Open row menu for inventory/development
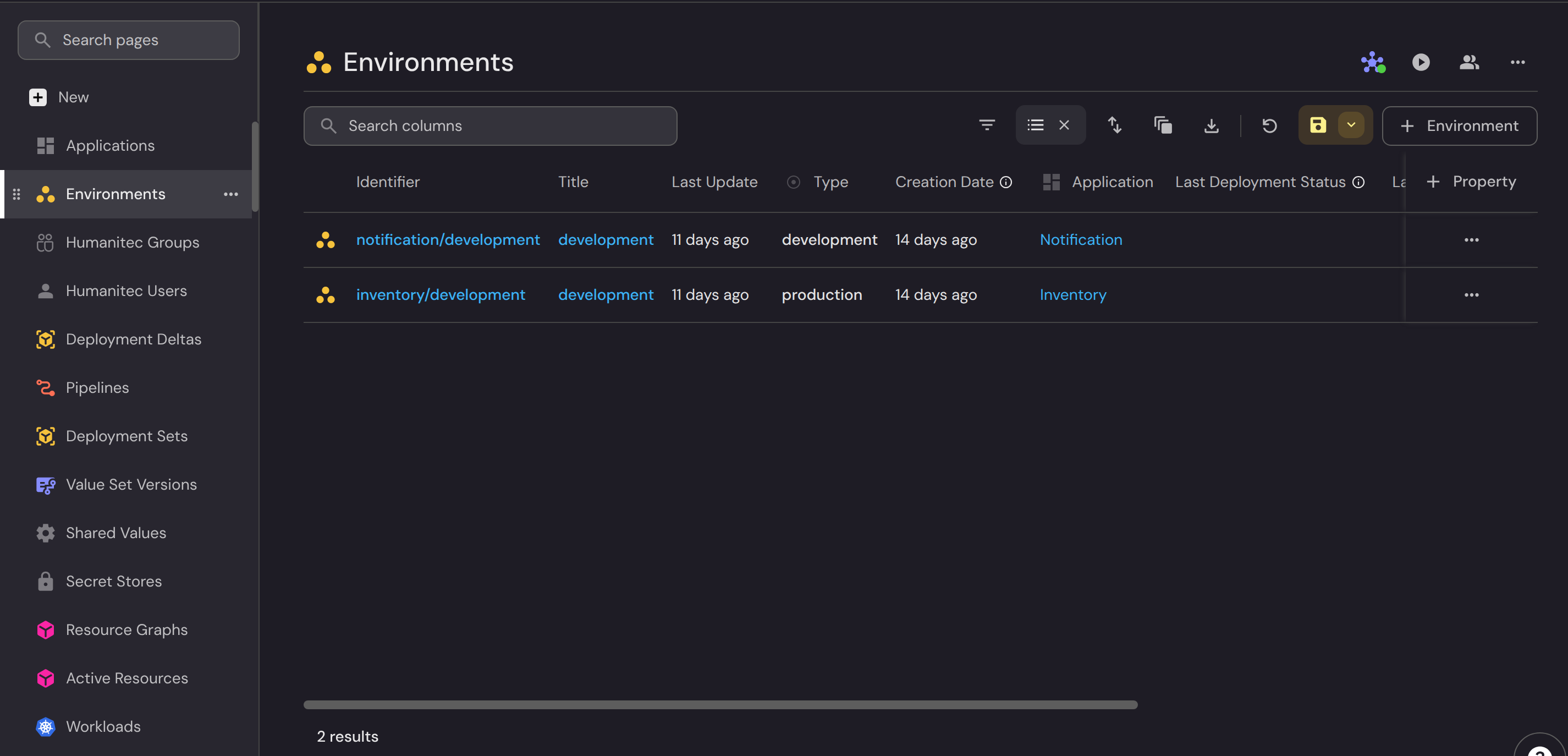1568x756 pixels. click(x=1471, y=295)
